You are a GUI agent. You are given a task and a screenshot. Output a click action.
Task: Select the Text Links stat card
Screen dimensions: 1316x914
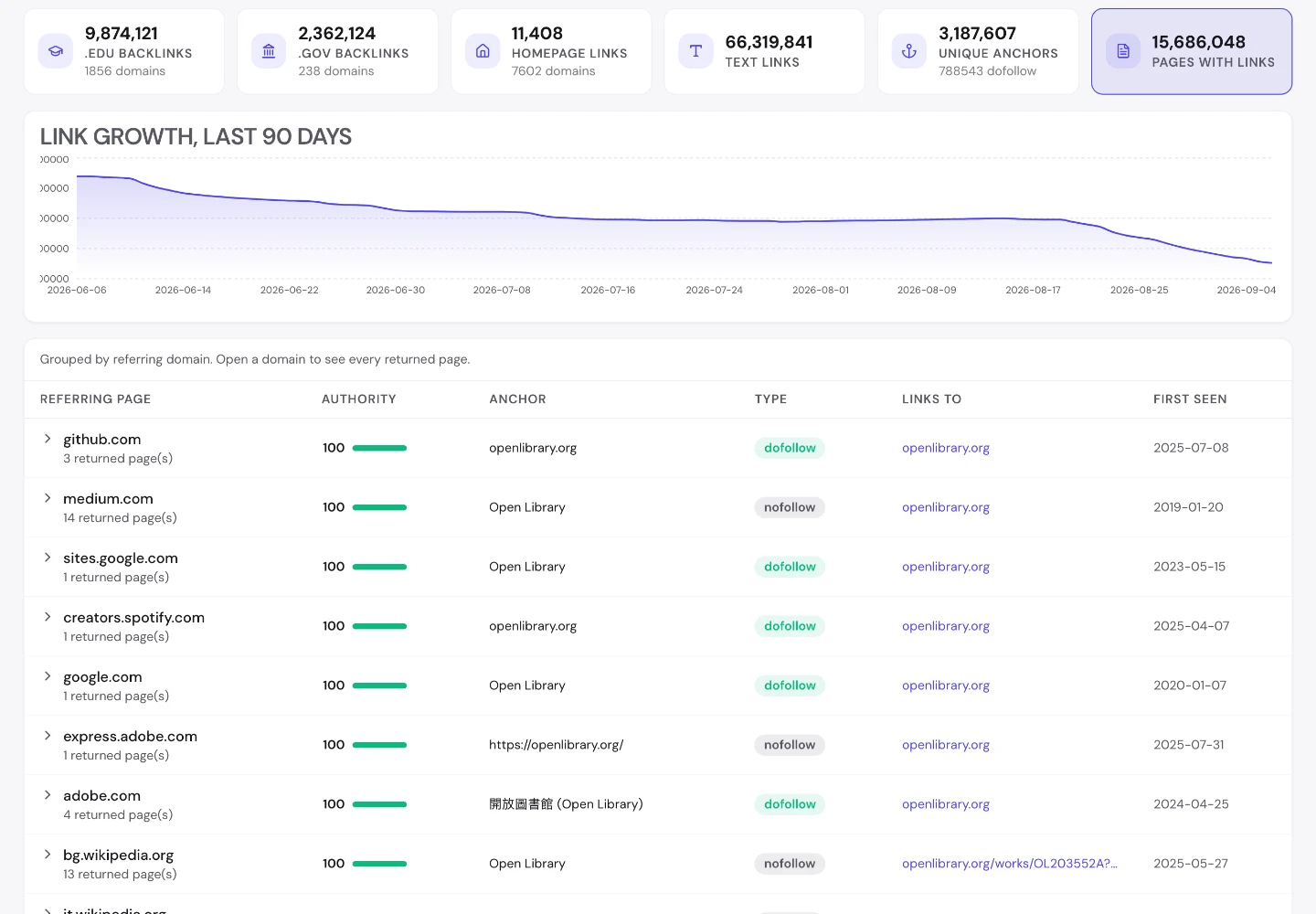tap(764, 51)
